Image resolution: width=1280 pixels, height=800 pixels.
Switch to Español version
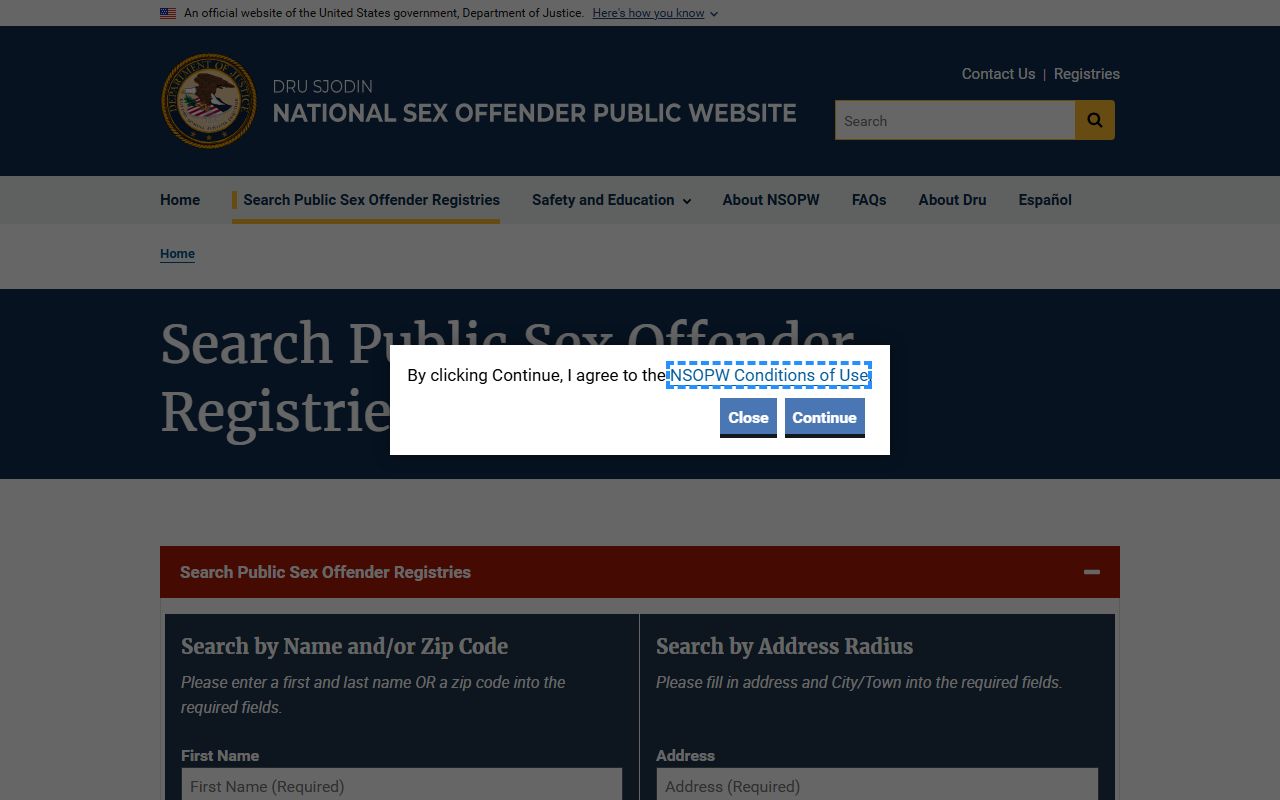coord(1045,200)
